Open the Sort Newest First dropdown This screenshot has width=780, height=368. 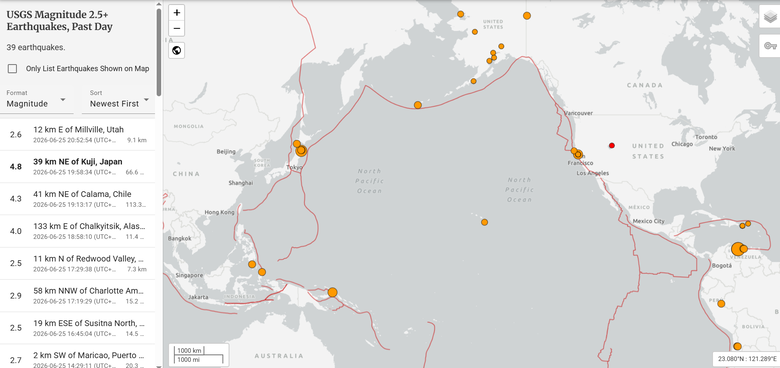(x=119, y=99)
